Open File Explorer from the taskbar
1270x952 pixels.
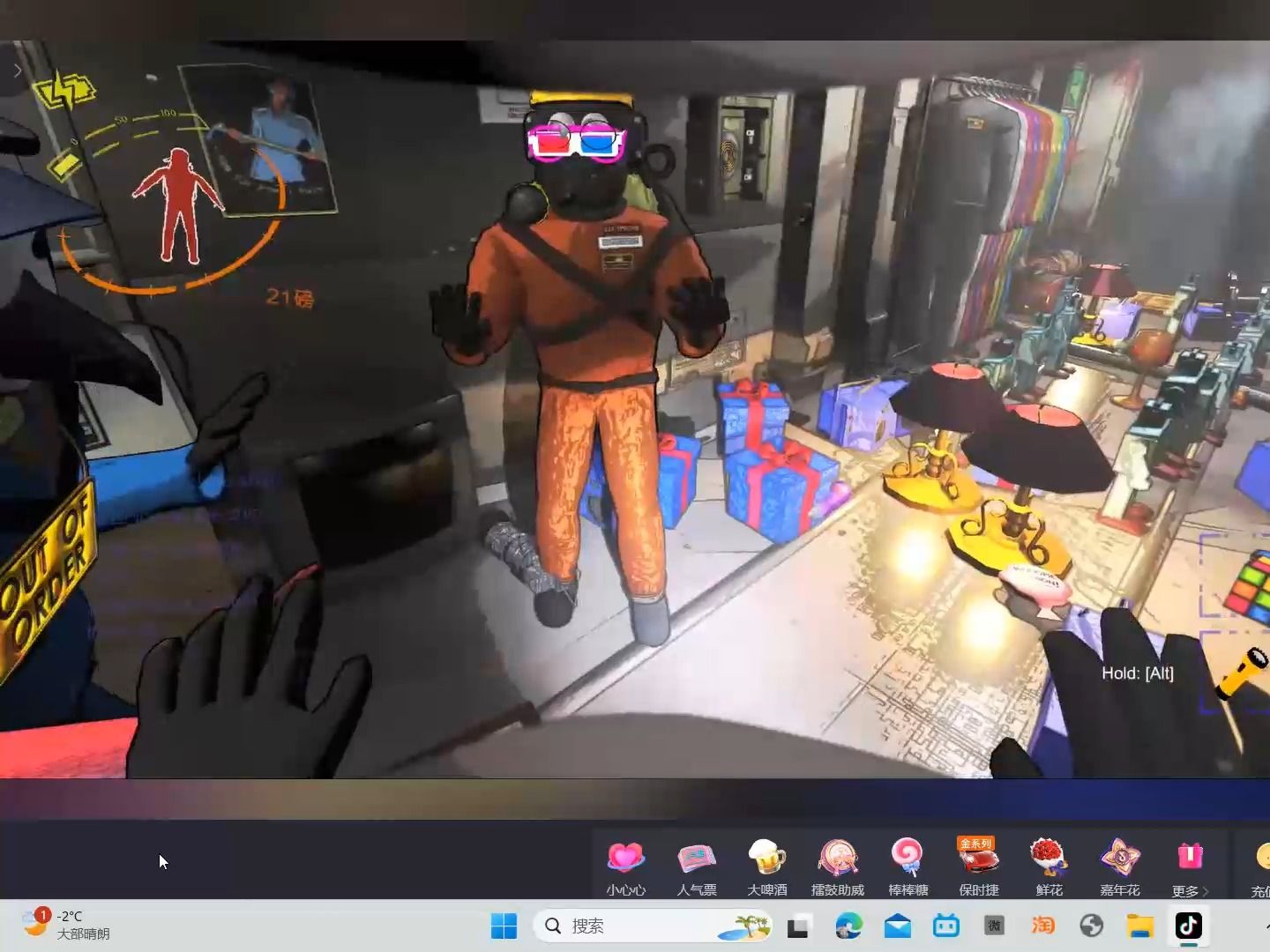click(x=1140, y=926)
